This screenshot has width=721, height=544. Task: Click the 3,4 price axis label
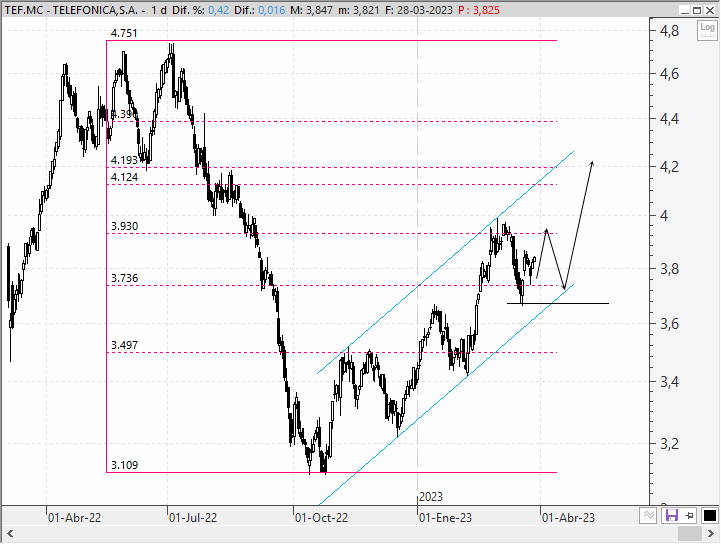coord(669,382)
